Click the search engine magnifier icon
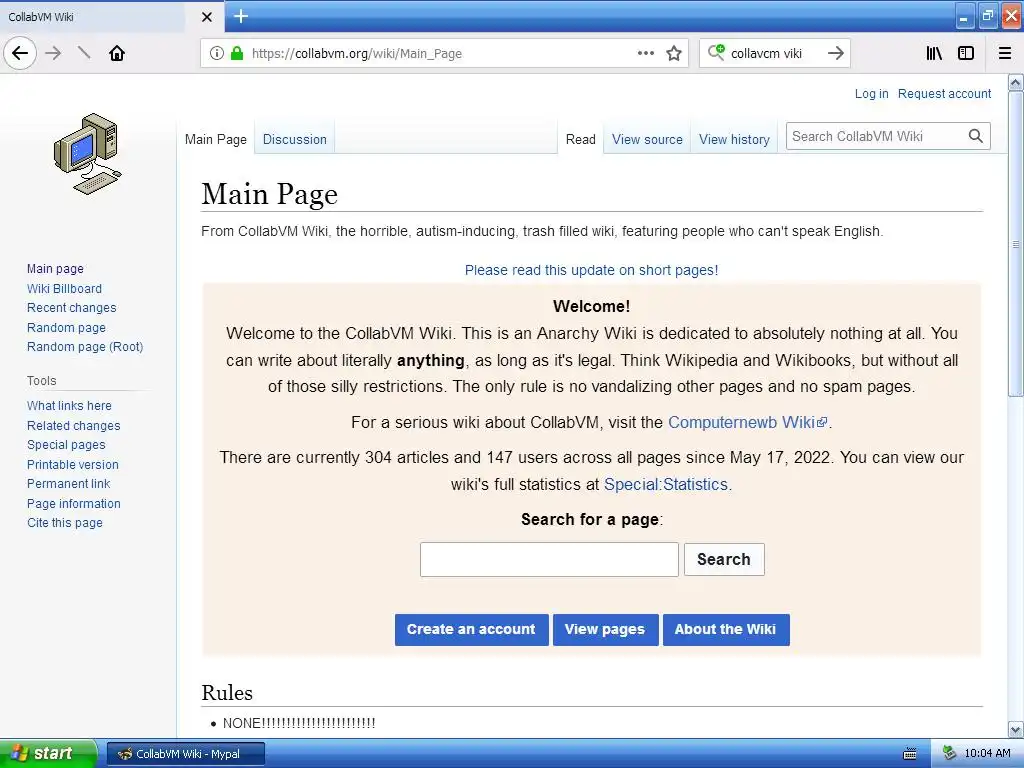 click(716, 53)
